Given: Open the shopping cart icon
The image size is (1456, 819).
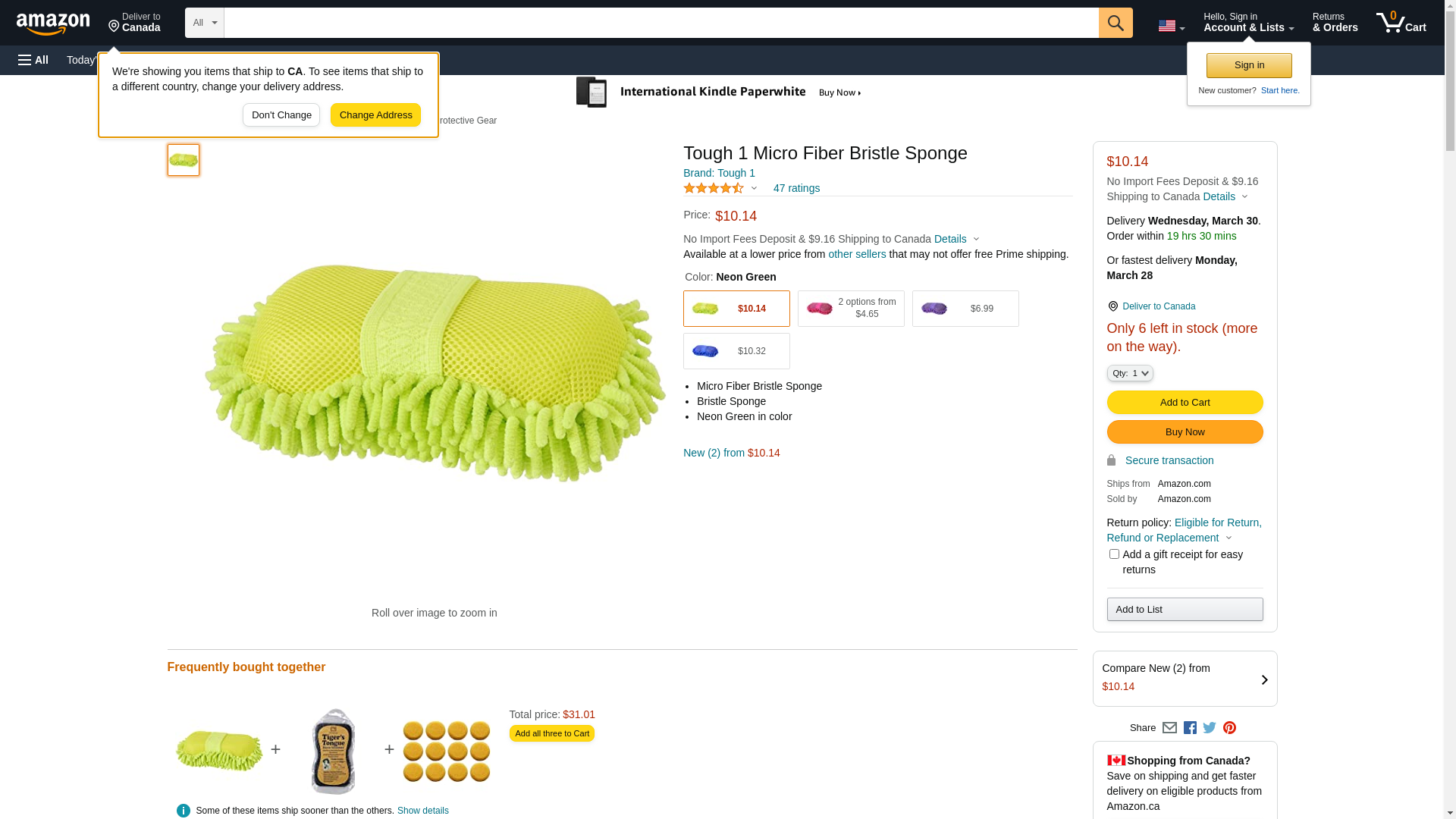Looking at the screenshot, I should (1401, 23).
